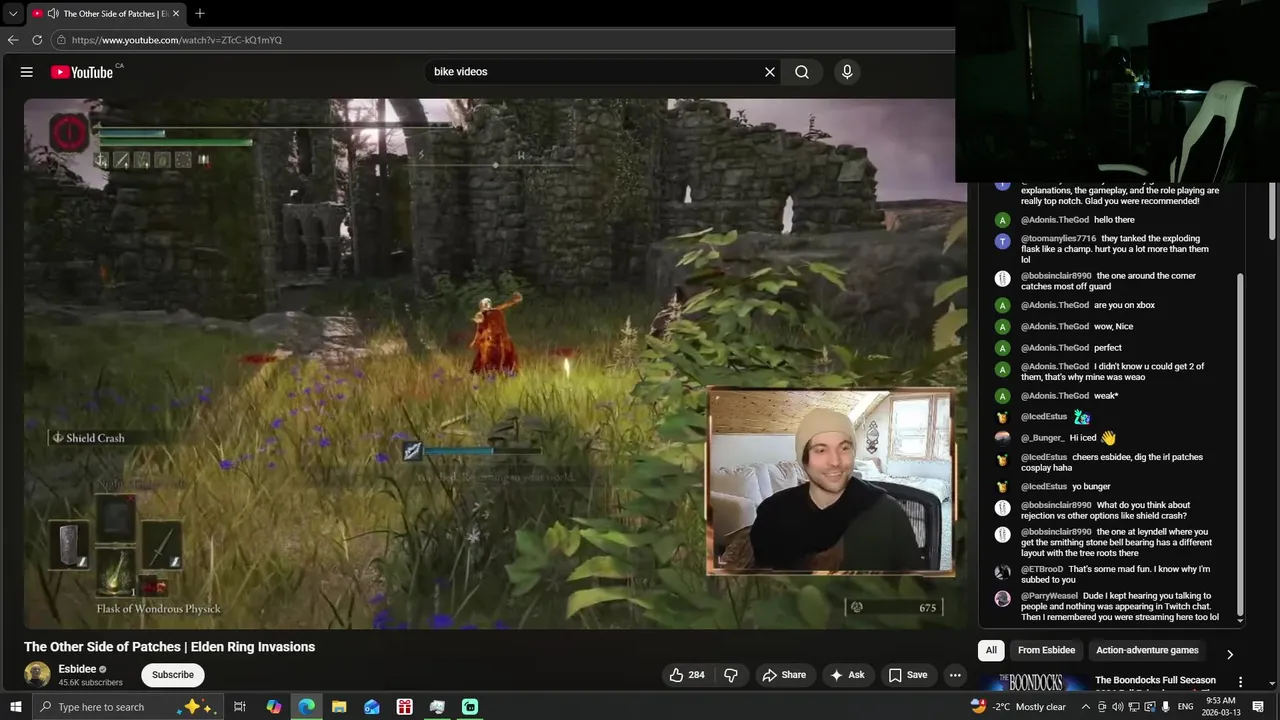Open the Esbidee channel name link

click(x=77, y=669)
